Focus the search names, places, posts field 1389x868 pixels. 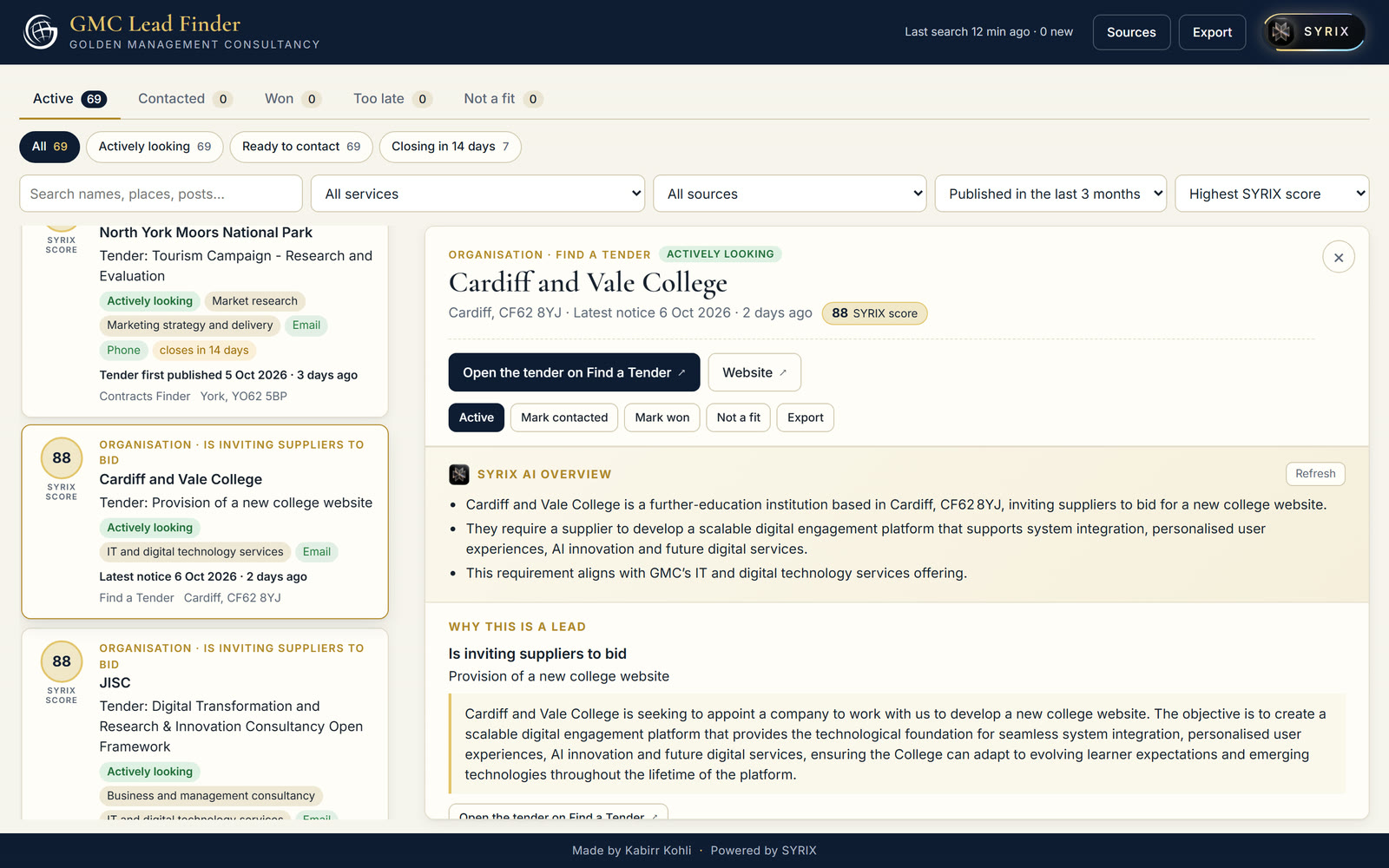click(x=161, y=194)
